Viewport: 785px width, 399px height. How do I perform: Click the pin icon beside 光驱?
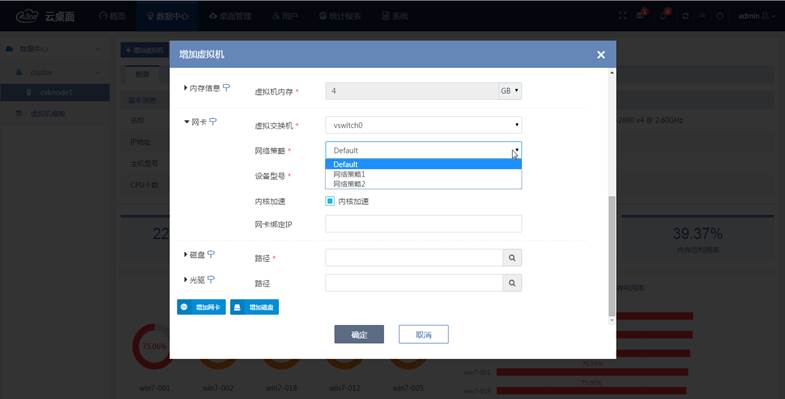(211, 279)
